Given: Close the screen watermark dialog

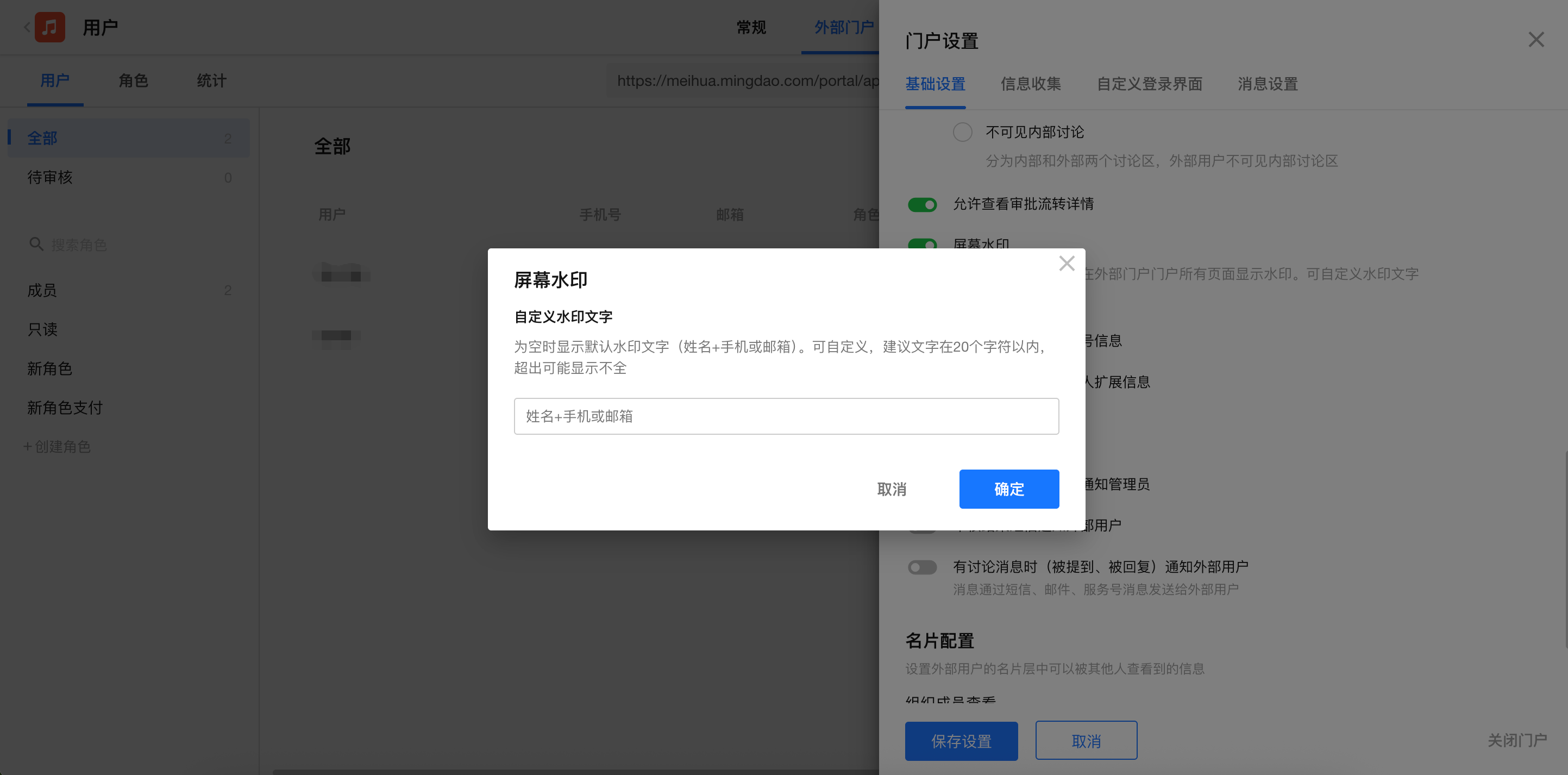Looking at the screenshot, I should [1067, 264].
